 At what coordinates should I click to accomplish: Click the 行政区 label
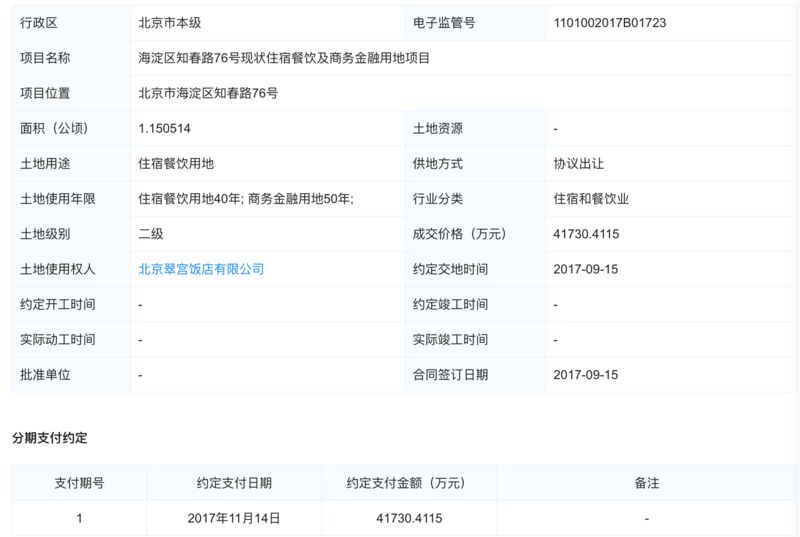39,22
